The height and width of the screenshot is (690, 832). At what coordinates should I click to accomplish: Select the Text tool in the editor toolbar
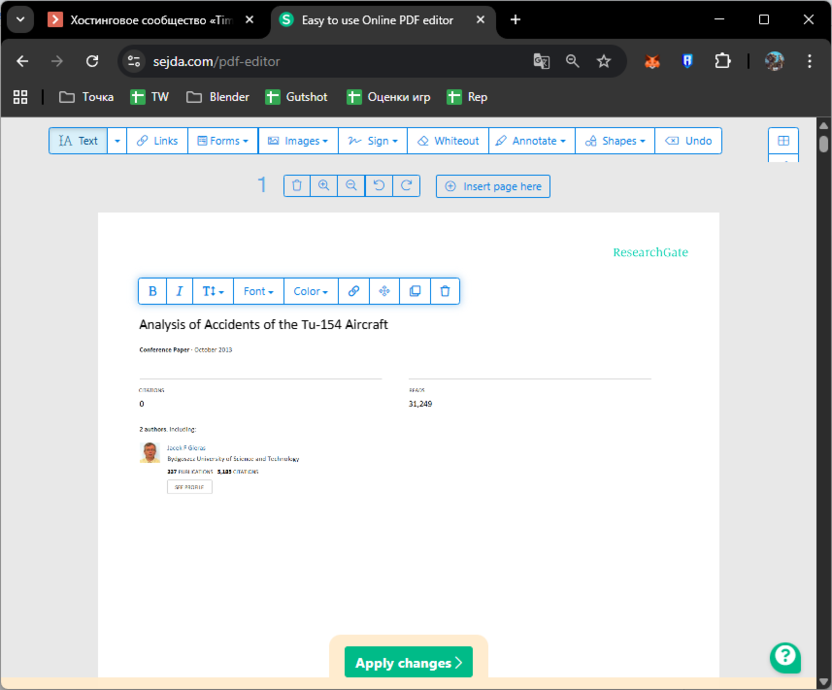coord(79,141)
